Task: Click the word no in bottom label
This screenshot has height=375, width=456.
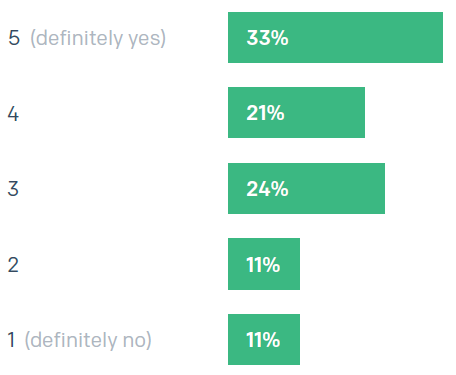Action: pos(134,341)
